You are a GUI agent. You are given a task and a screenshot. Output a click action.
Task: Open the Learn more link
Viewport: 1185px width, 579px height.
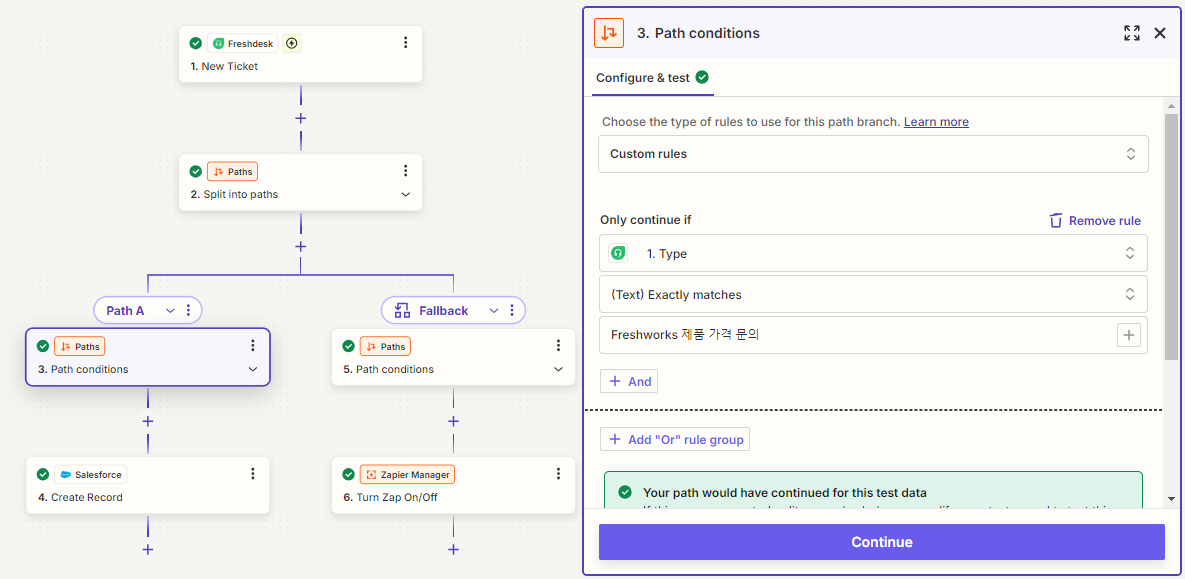936,122
